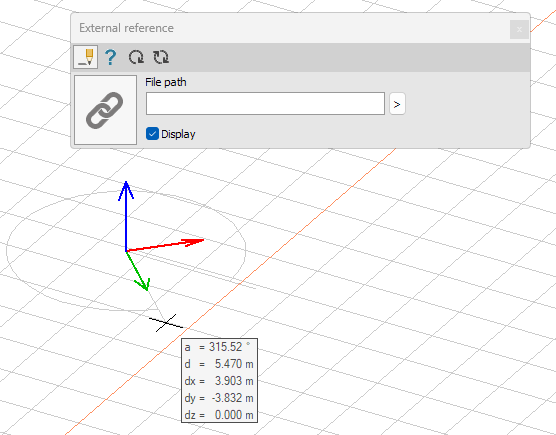The width and height of the screenshot is (556, 435).
Task: Click the File path label
Action: tap(166, 82)
